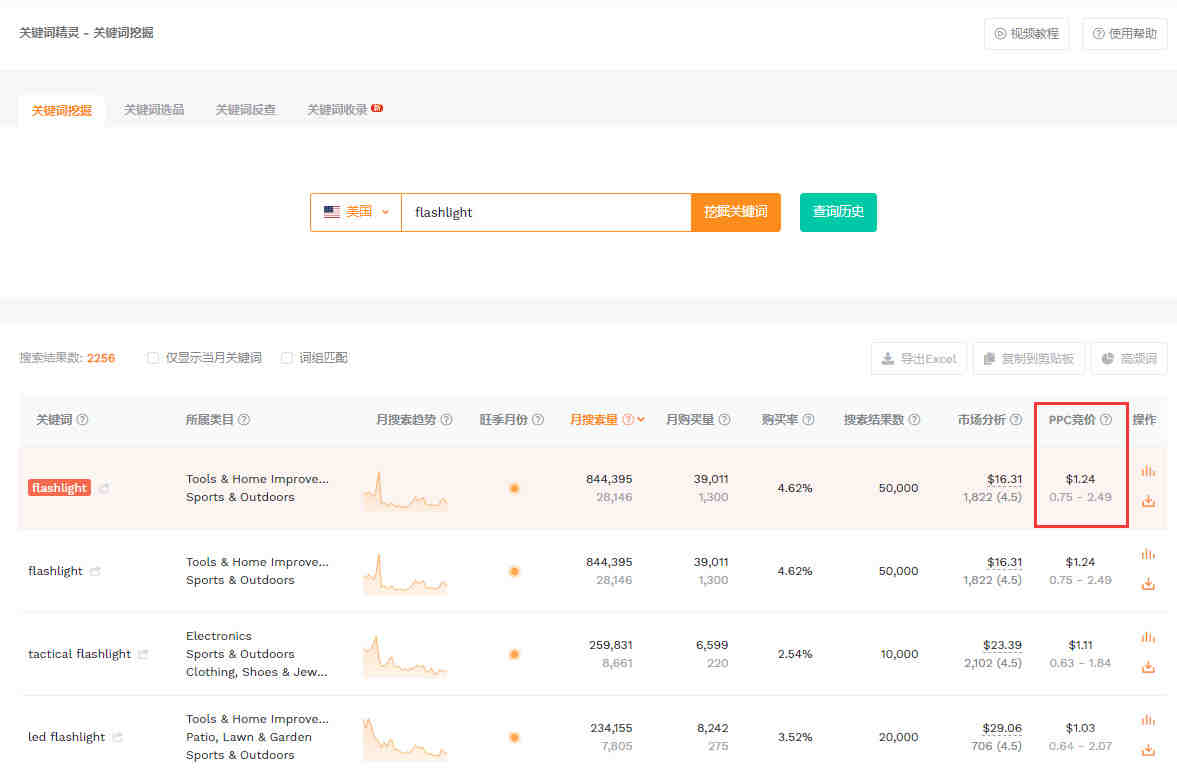Show help icon beside 所属类目 header
The height and width of the screenshot is (777, 1177).
click(244, 420)
